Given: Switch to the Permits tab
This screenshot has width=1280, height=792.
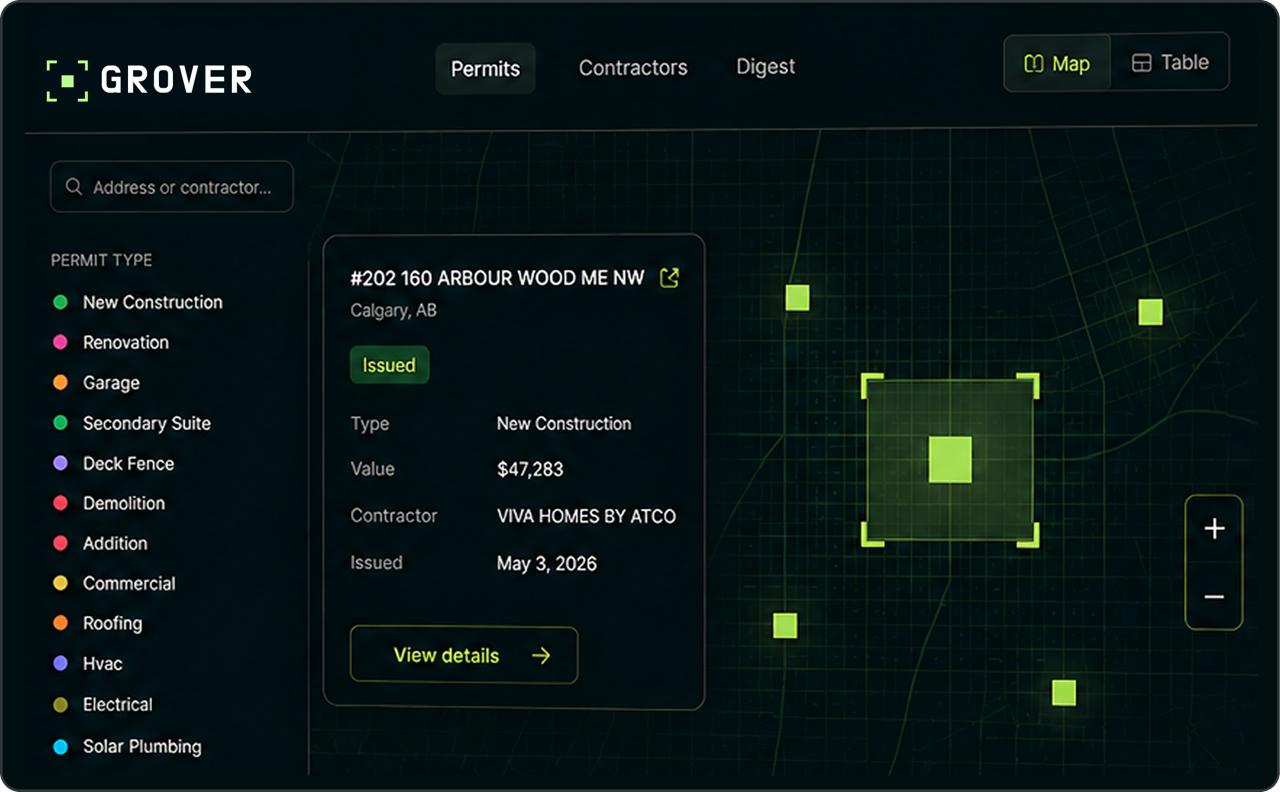Looking at the screenshot, I should (x=485, y=69).
